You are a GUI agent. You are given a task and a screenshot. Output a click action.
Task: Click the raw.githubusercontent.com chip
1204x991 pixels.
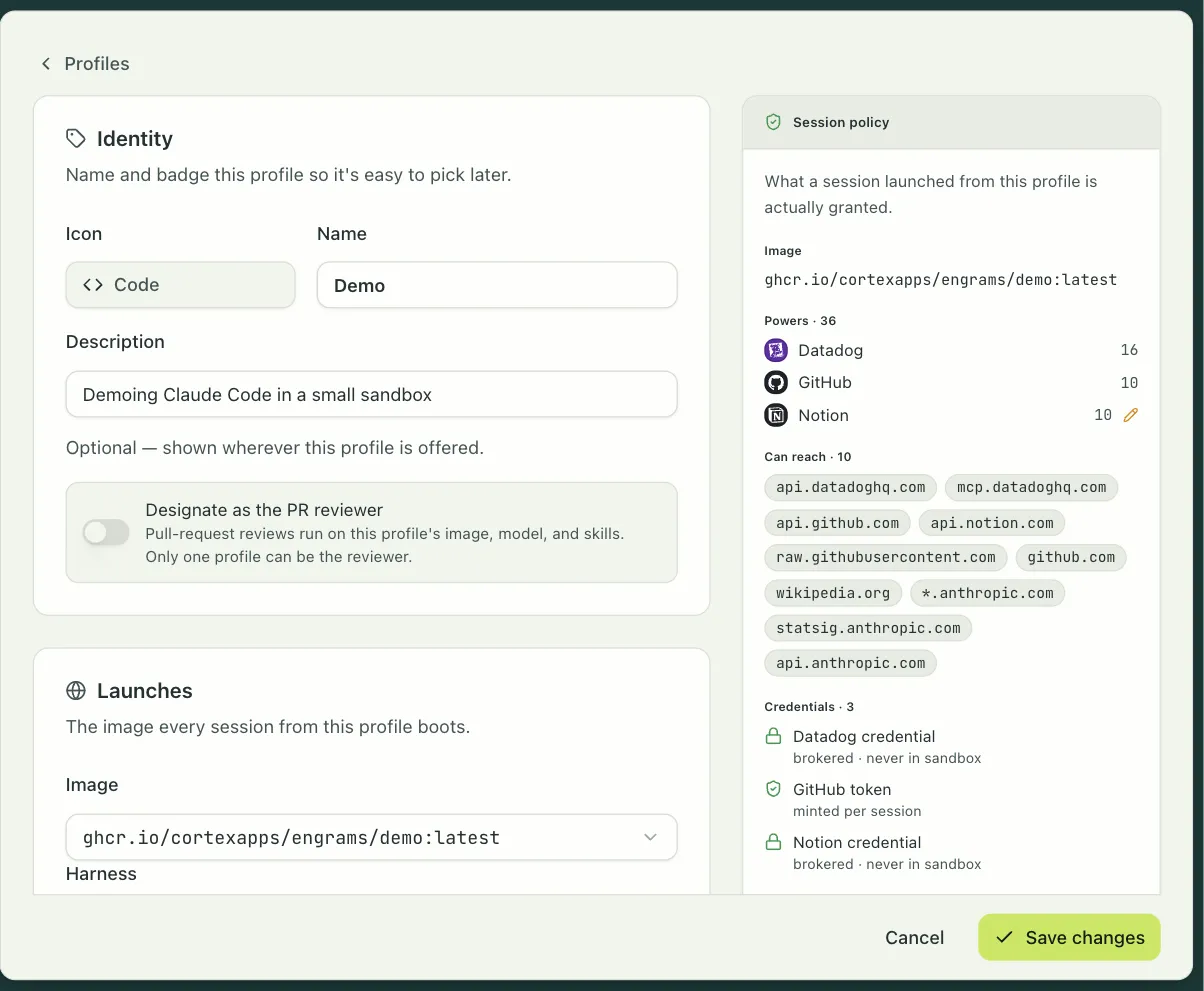886,558
